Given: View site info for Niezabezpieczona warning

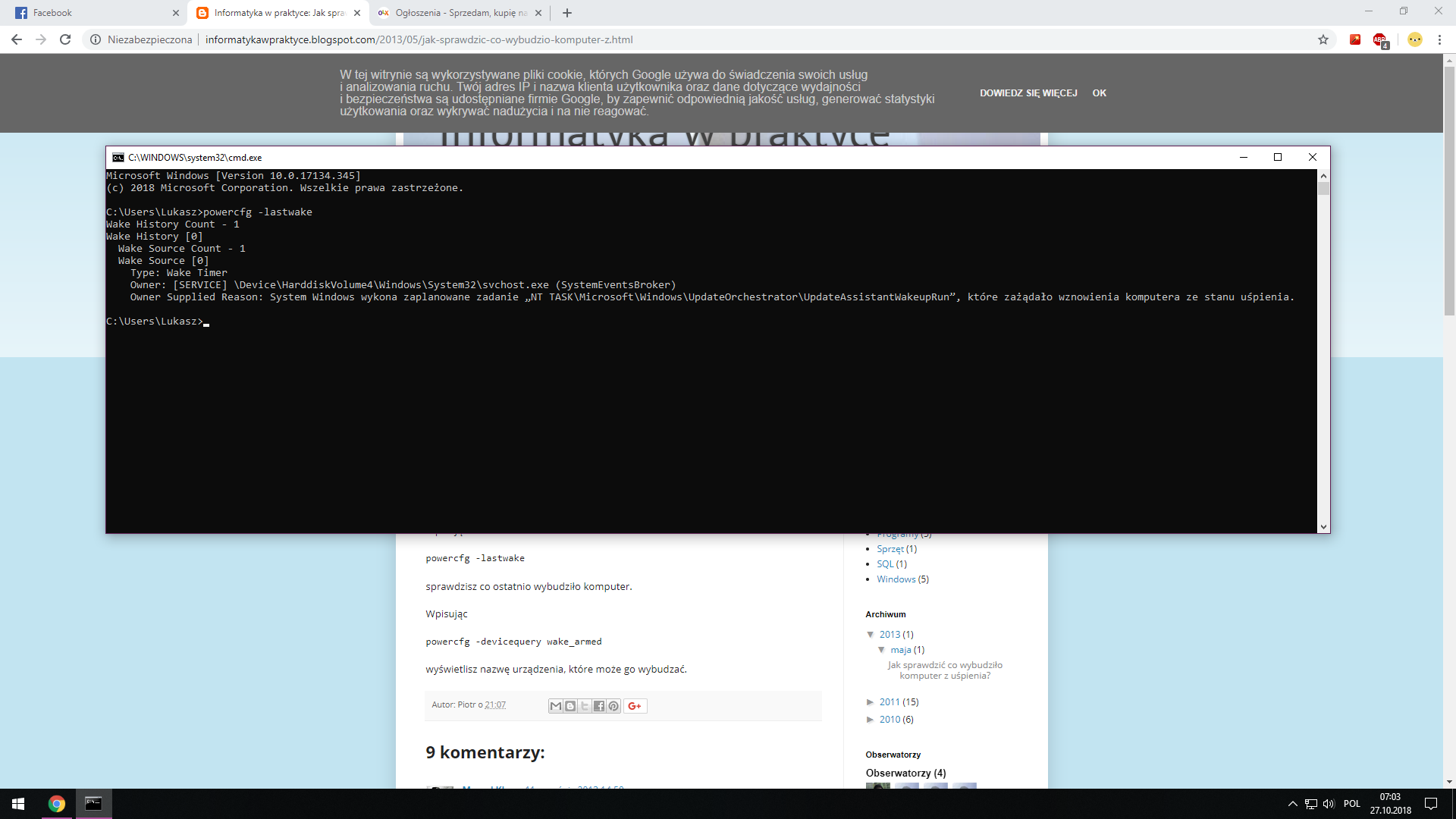Looking at the screenshot, I should pos(142,39).
